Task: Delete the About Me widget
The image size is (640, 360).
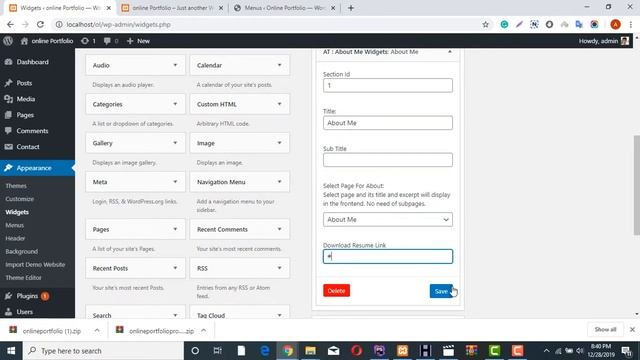Action: [x=336, y=291]
